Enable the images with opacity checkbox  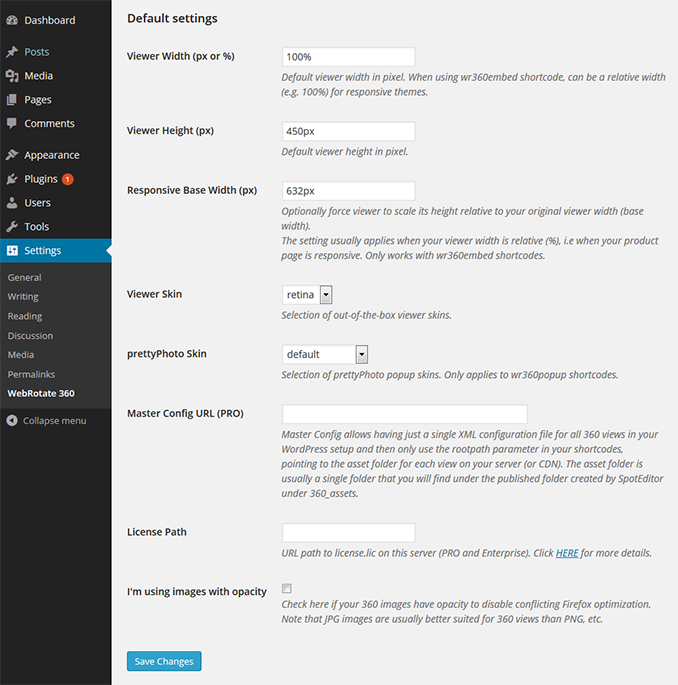click(287, 588)
